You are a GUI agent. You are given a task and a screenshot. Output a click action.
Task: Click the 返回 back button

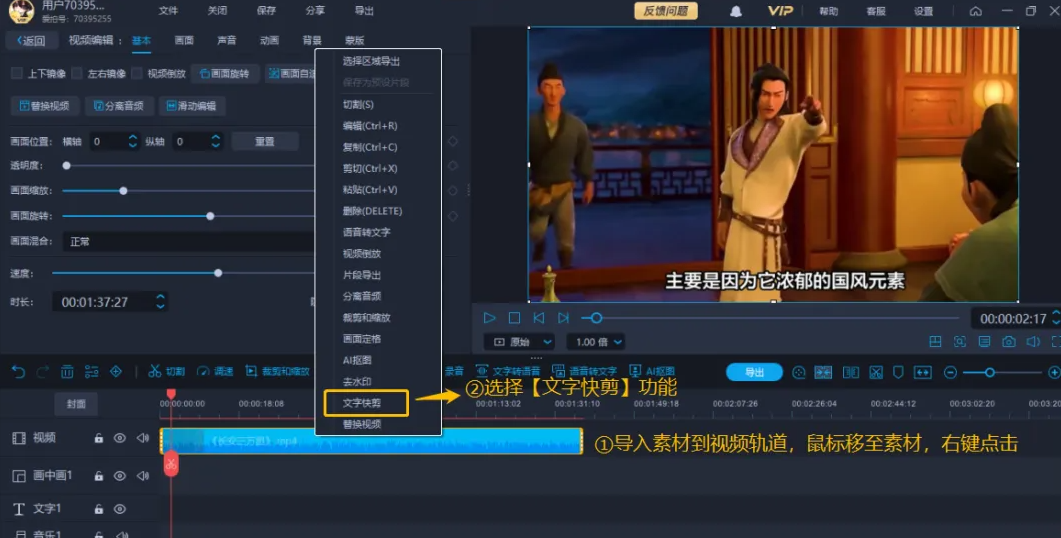31,41
